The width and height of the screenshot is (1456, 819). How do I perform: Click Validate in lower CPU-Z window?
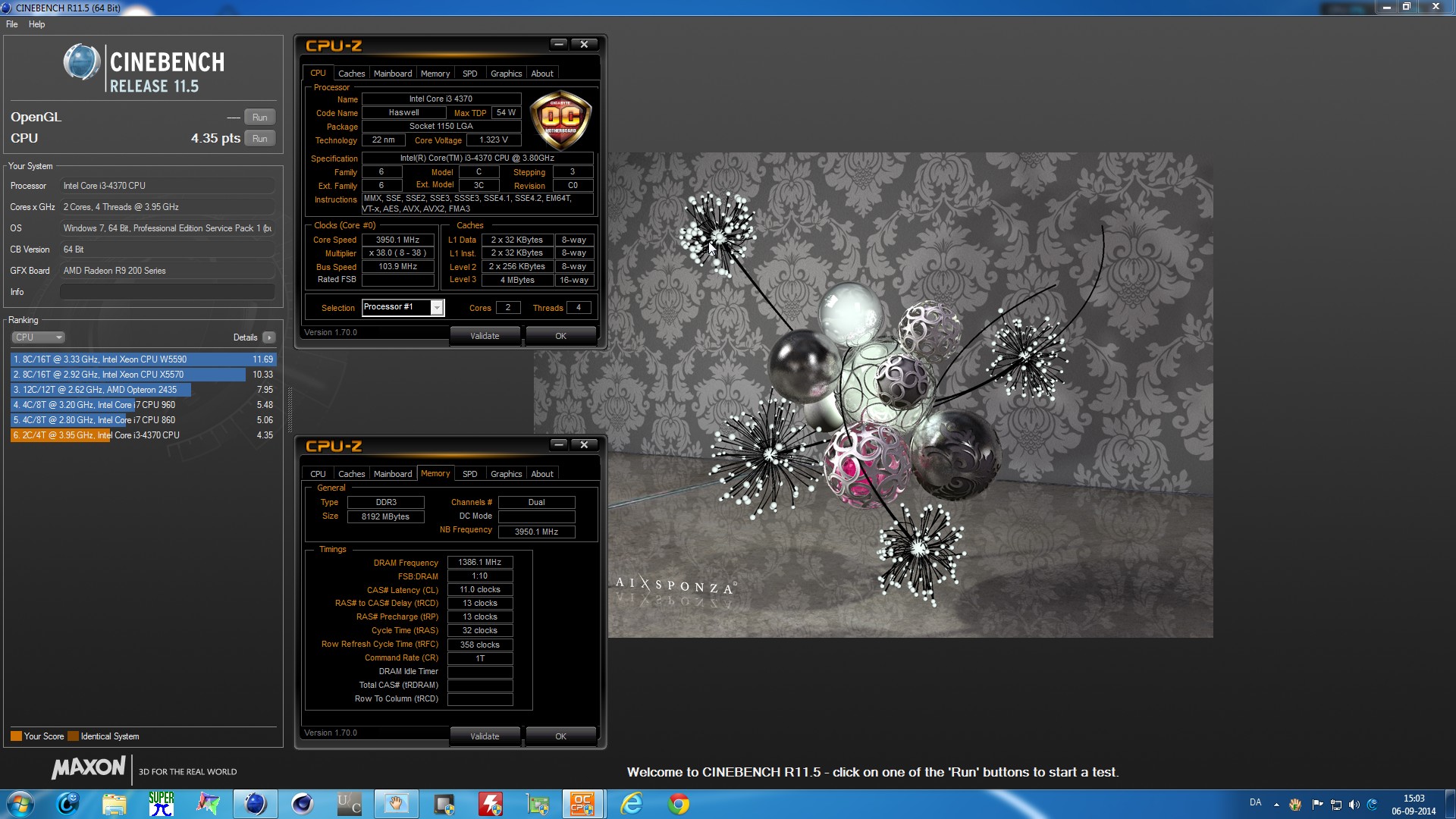click(485, 736)
